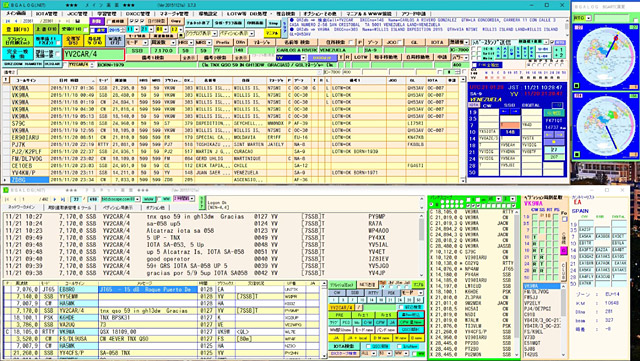The image size is (640, 361).
Task: Open the blue YV prefix dropdown
Action: click(303, 58)
